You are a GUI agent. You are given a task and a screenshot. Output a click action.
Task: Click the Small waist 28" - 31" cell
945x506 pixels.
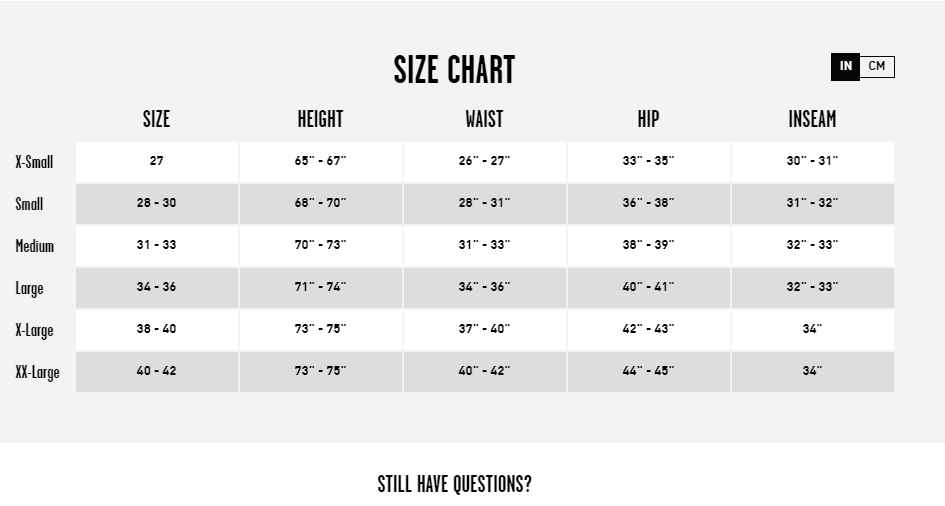tap(484, 203)
